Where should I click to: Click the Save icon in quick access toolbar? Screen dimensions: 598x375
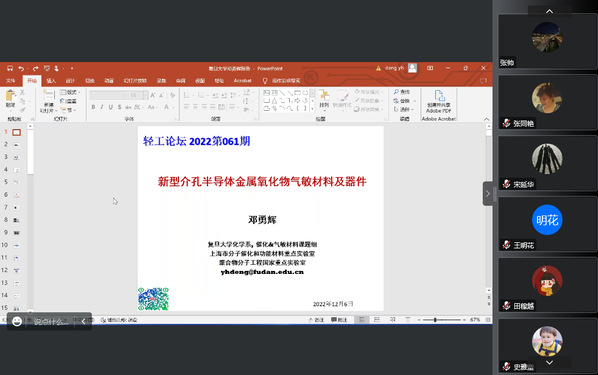click(10, 68)
